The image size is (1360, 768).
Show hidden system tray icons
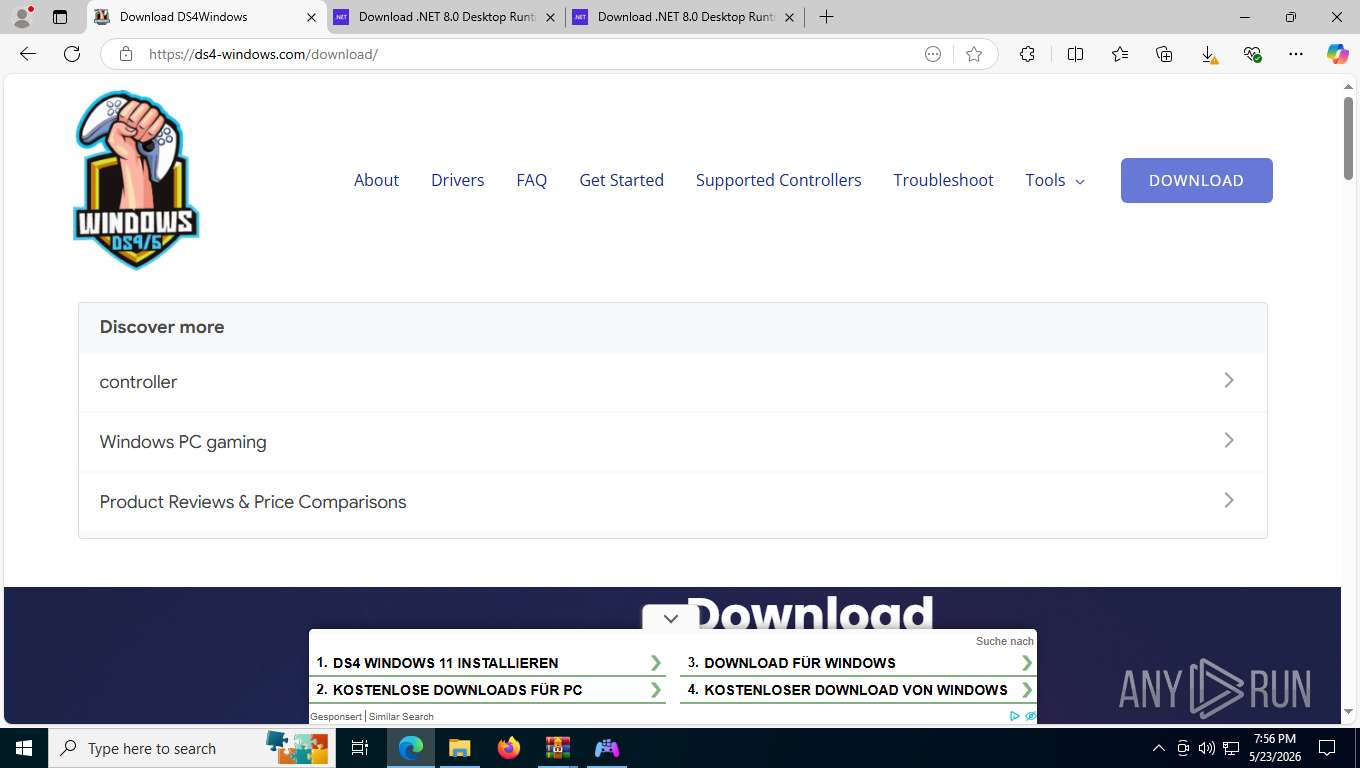pyautogui.click(x=1159, y=748)
